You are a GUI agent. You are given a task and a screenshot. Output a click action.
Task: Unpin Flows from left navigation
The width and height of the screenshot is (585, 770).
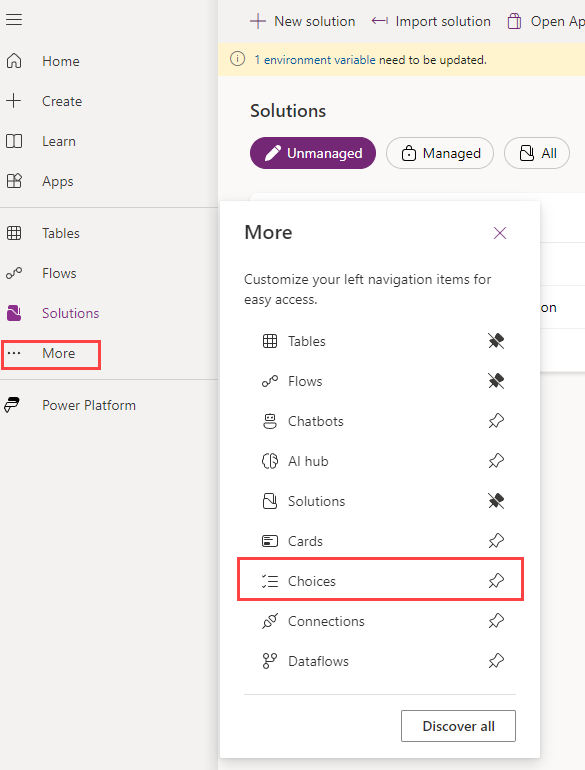pyautogui.click(x=496, y=381)
